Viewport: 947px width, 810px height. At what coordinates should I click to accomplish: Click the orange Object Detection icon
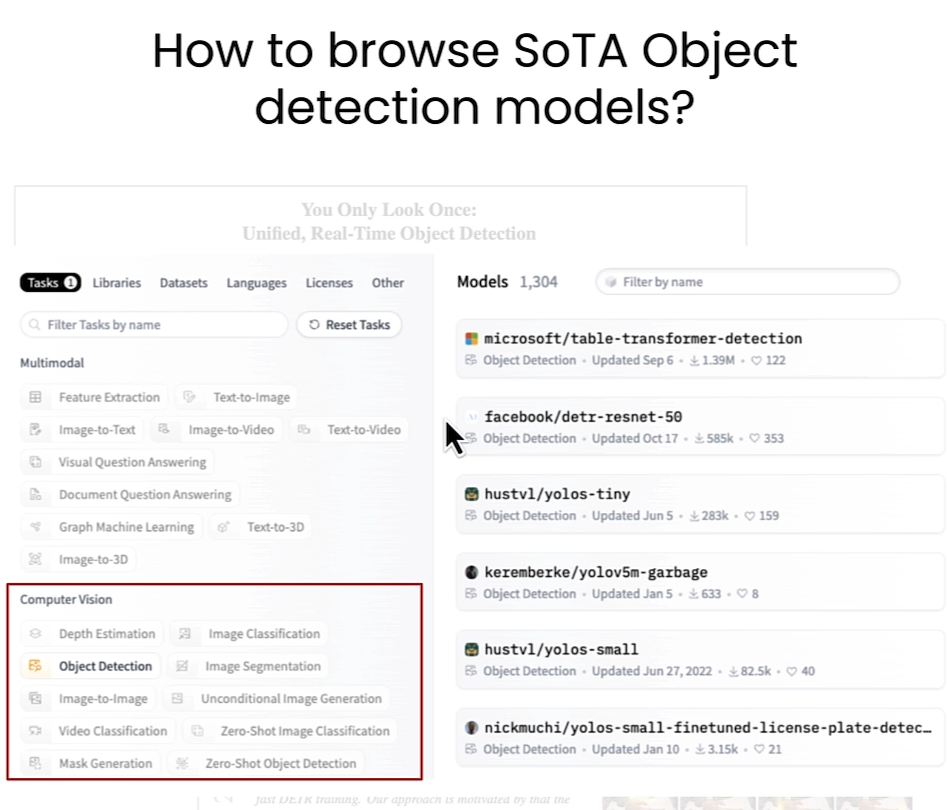point(36,666)
